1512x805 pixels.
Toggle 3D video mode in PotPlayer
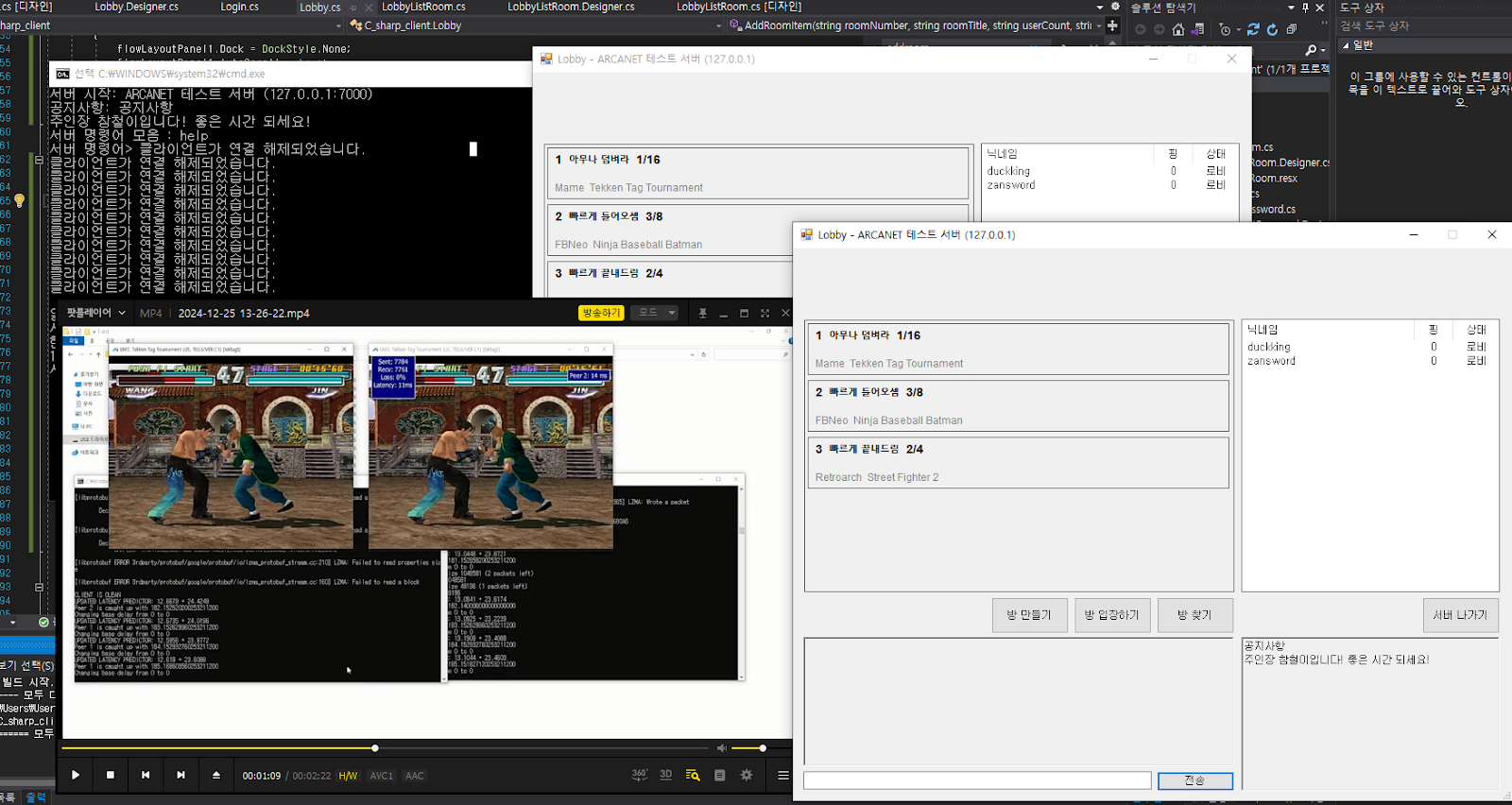(x=665, y=775)
